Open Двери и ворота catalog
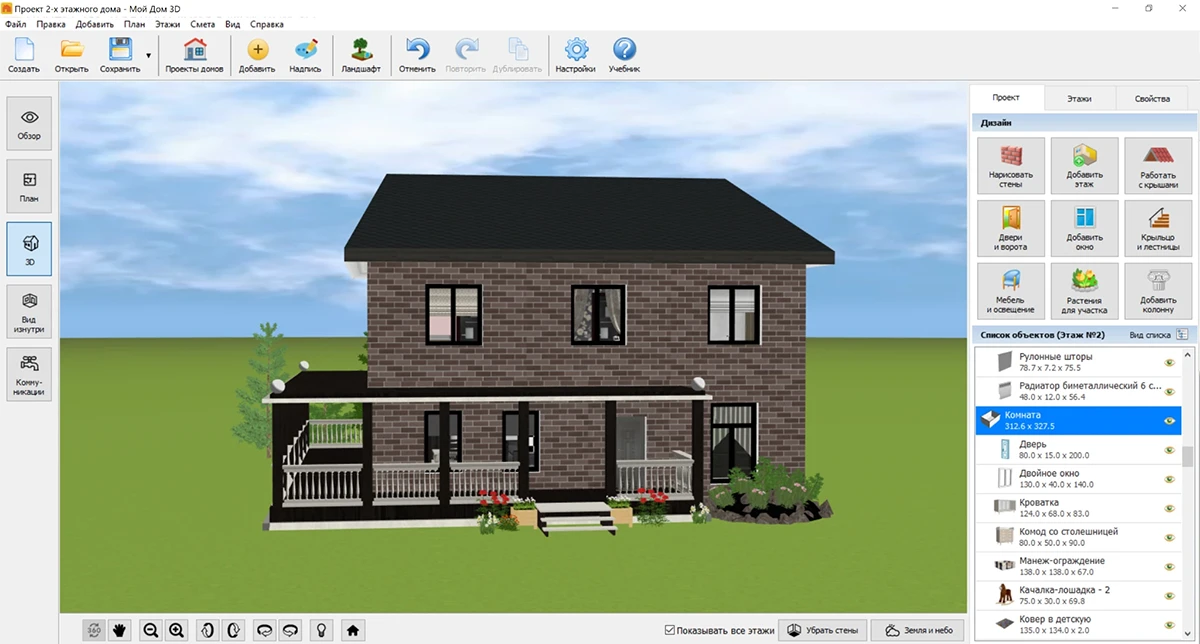 (x=1011, y=228)
